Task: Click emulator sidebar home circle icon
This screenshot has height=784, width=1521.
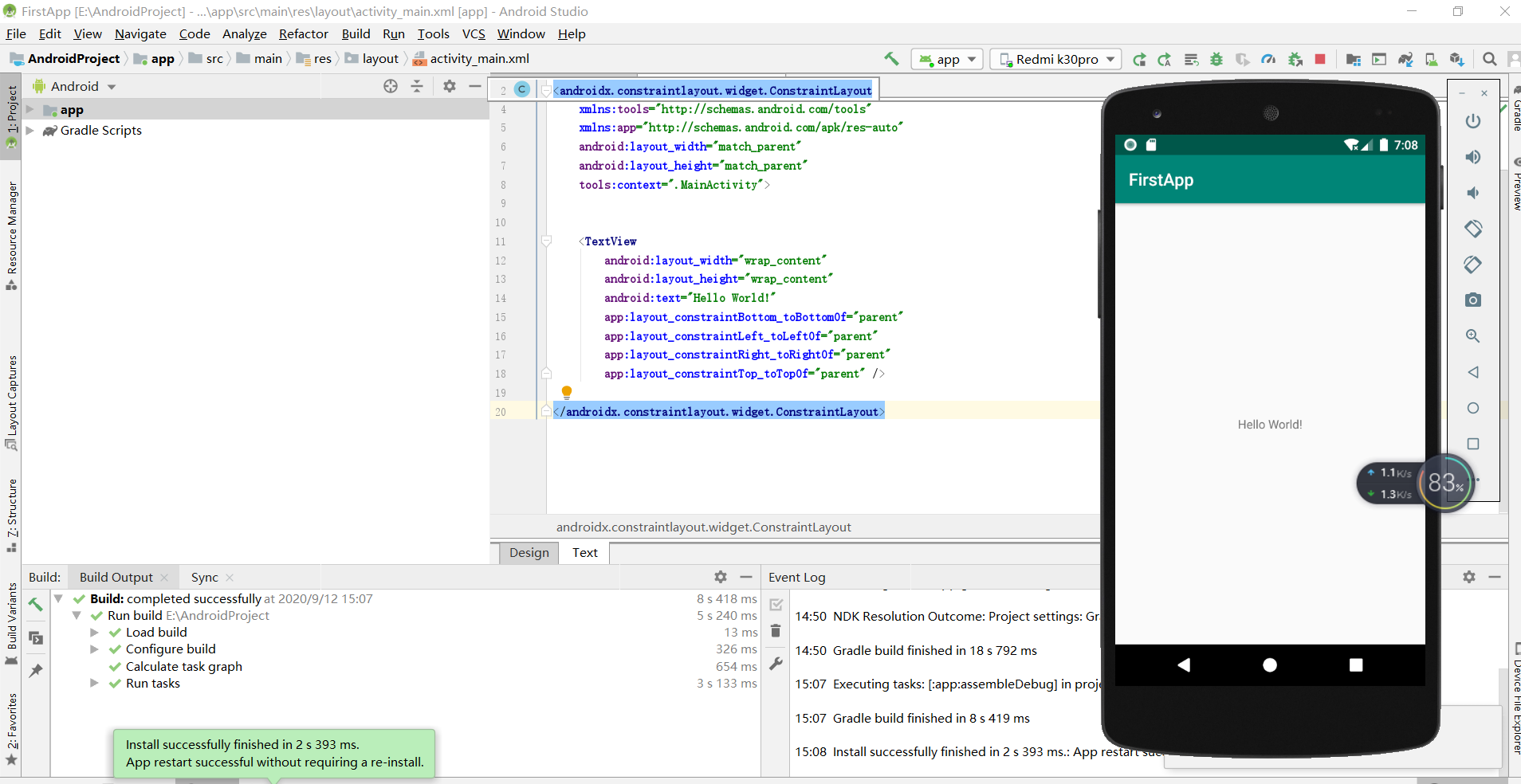Action: coord(1473,408)
